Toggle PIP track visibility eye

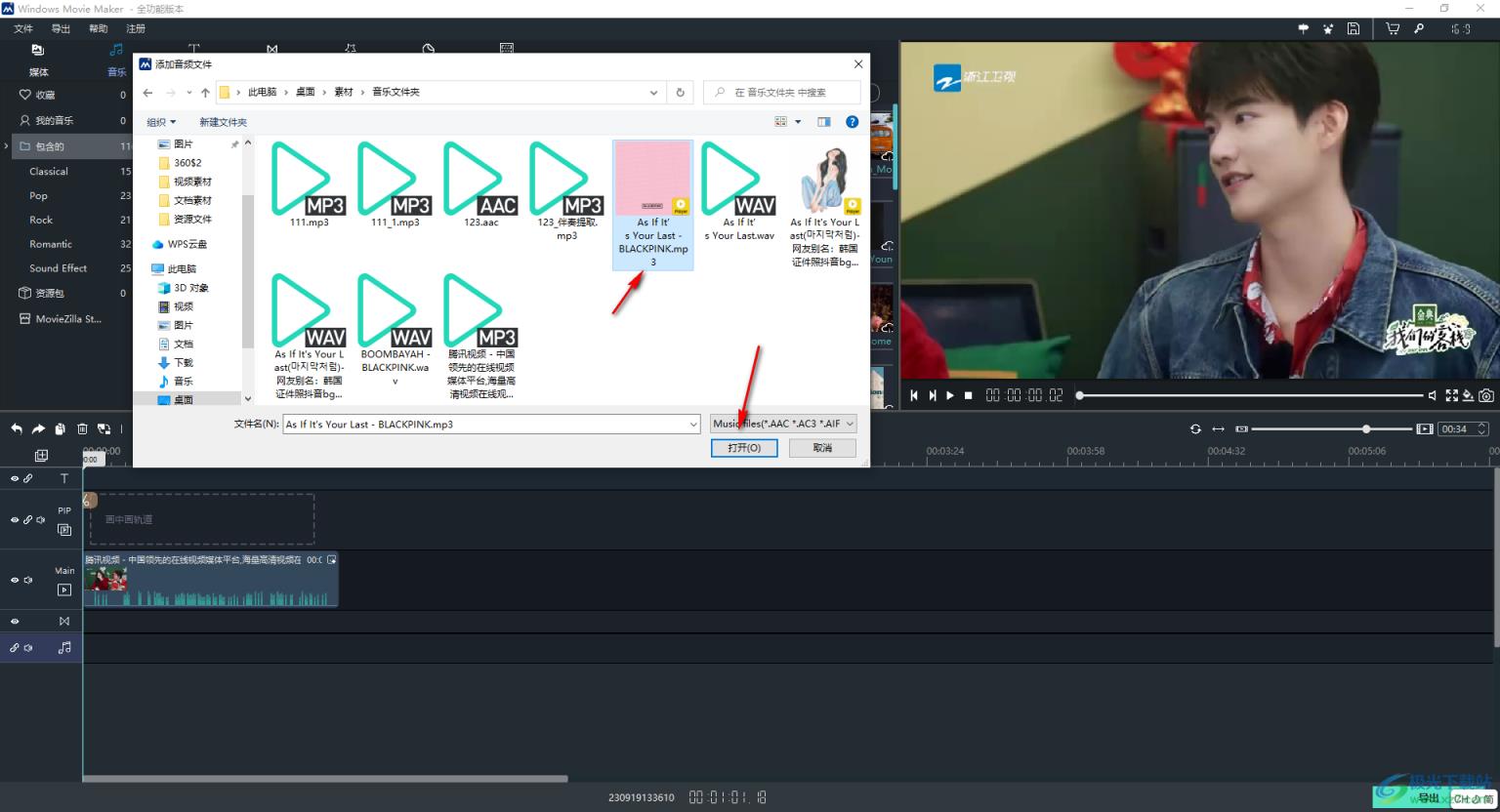(x=15, y=520)
